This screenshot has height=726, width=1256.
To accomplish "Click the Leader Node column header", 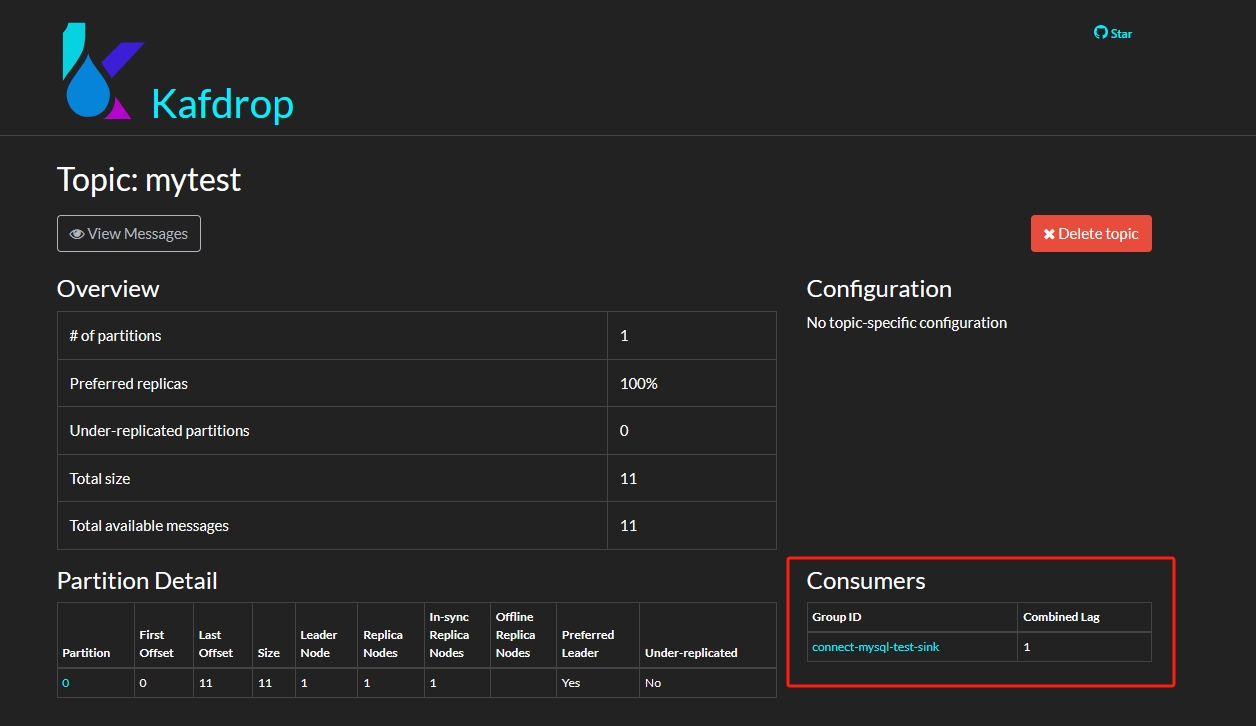I will click(x=318, y=644).
